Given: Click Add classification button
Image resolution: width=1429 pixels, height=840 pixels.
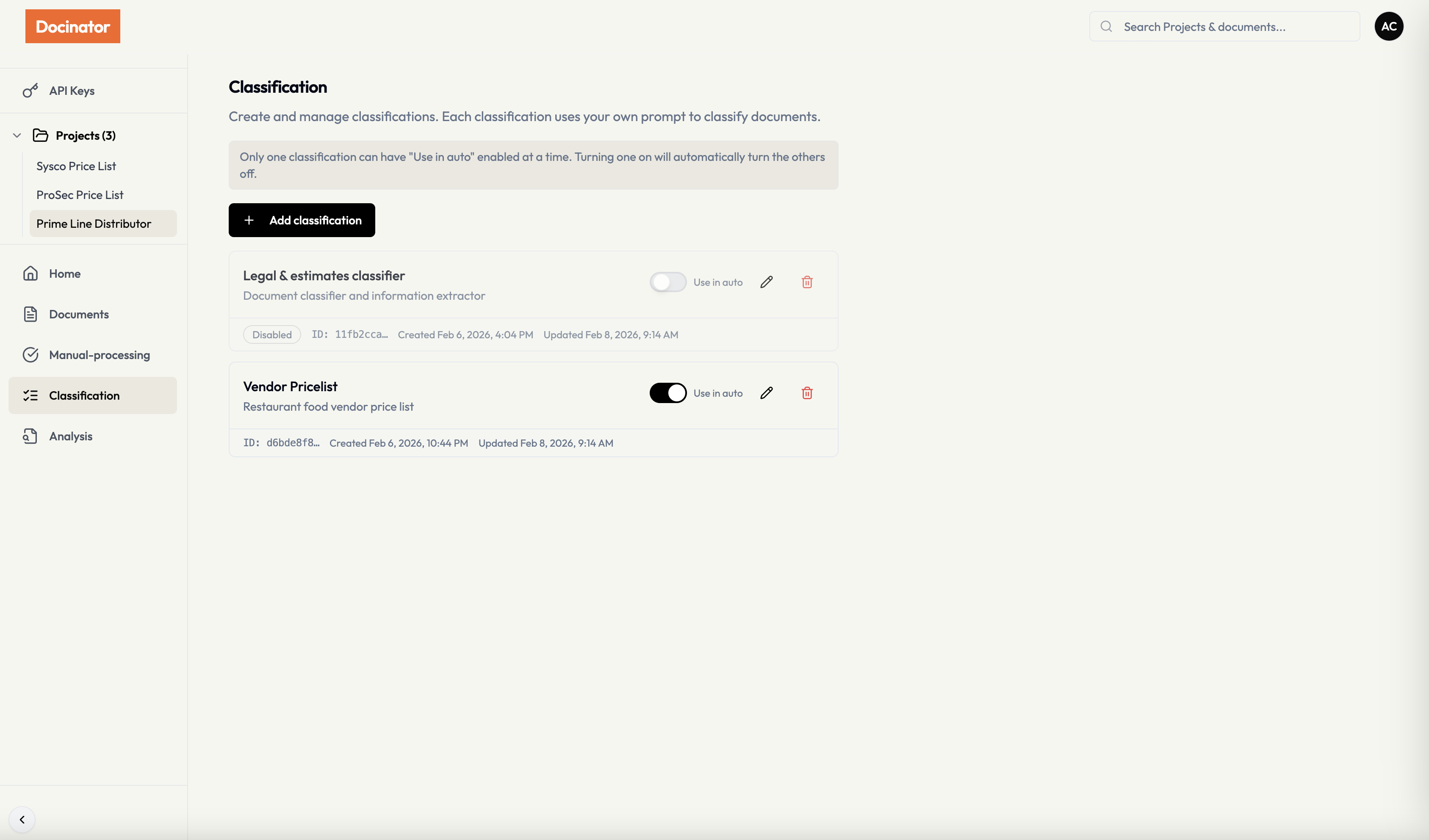Looking at the screenshot, I should point(302,220).
